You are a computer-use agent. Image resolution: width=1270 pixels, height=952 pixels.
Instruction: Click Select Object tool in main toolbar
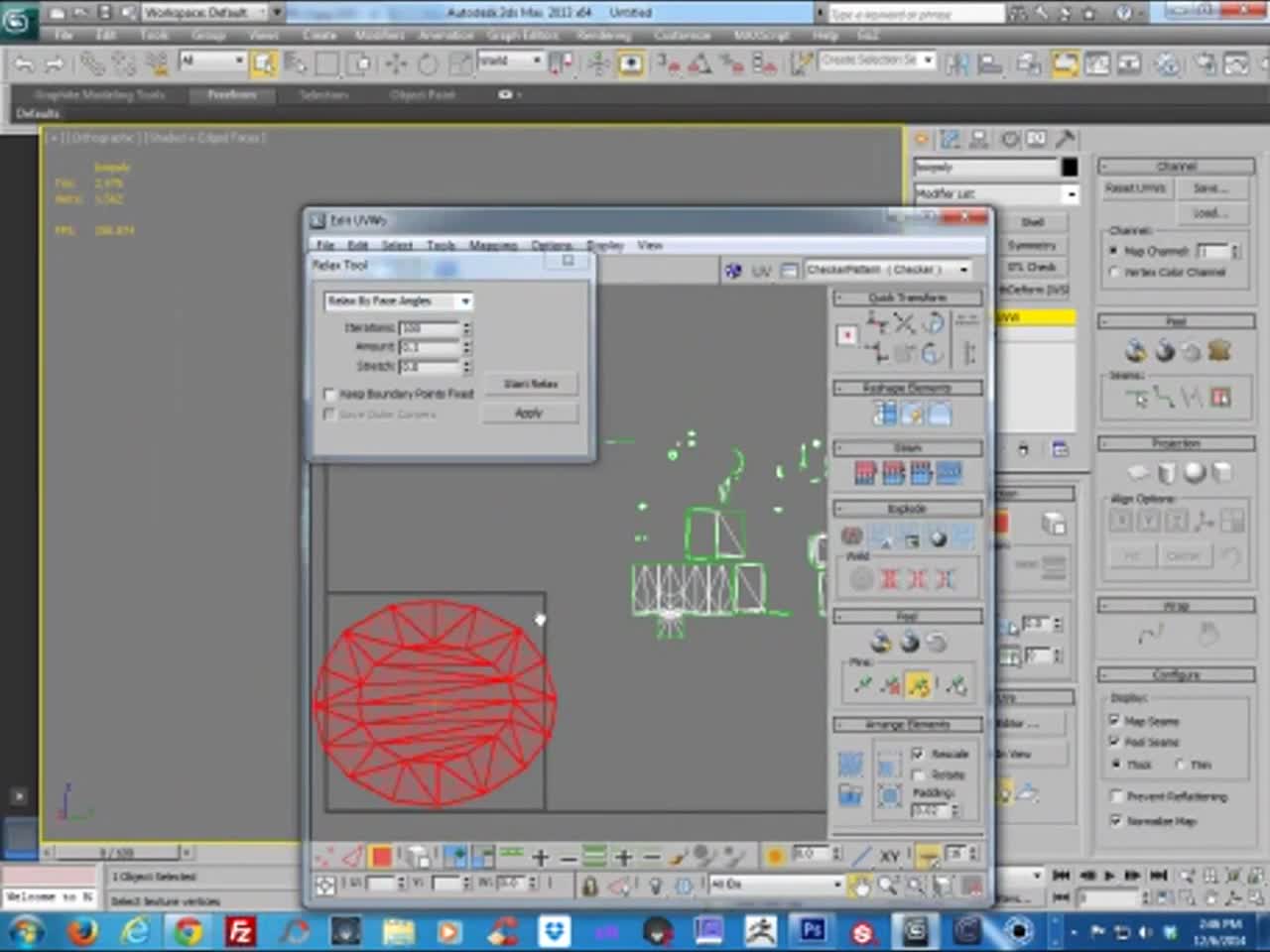tap(264, 63)
